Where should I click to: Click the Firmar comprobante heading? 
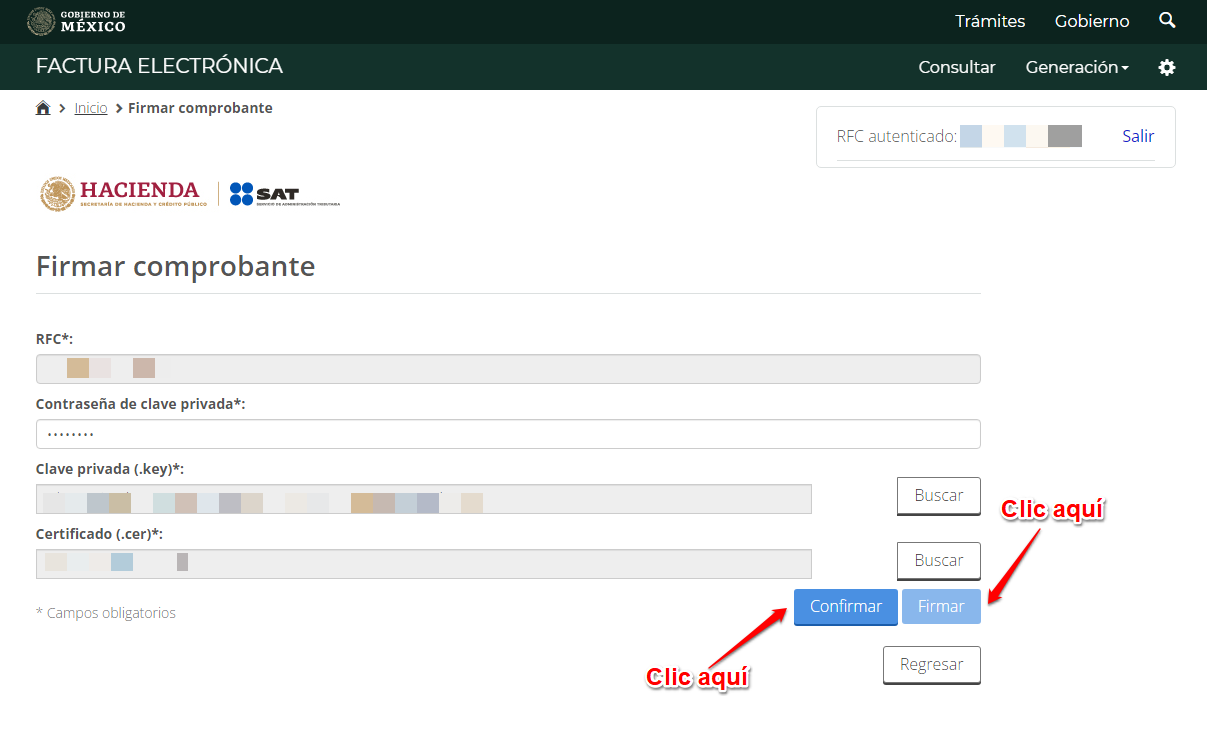(176, 266)
